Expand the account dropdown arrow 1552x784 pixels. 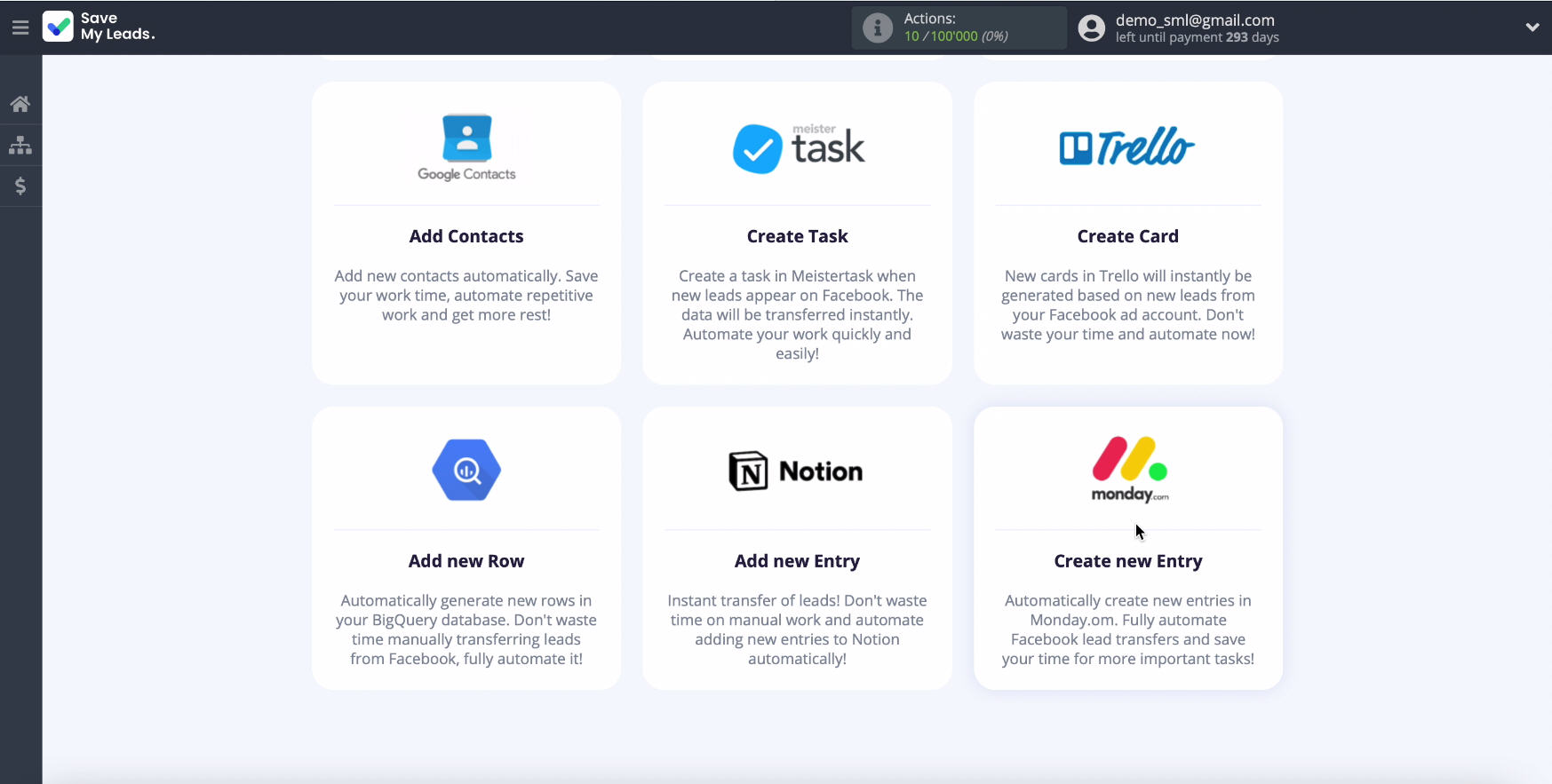tap(1532, 28)
